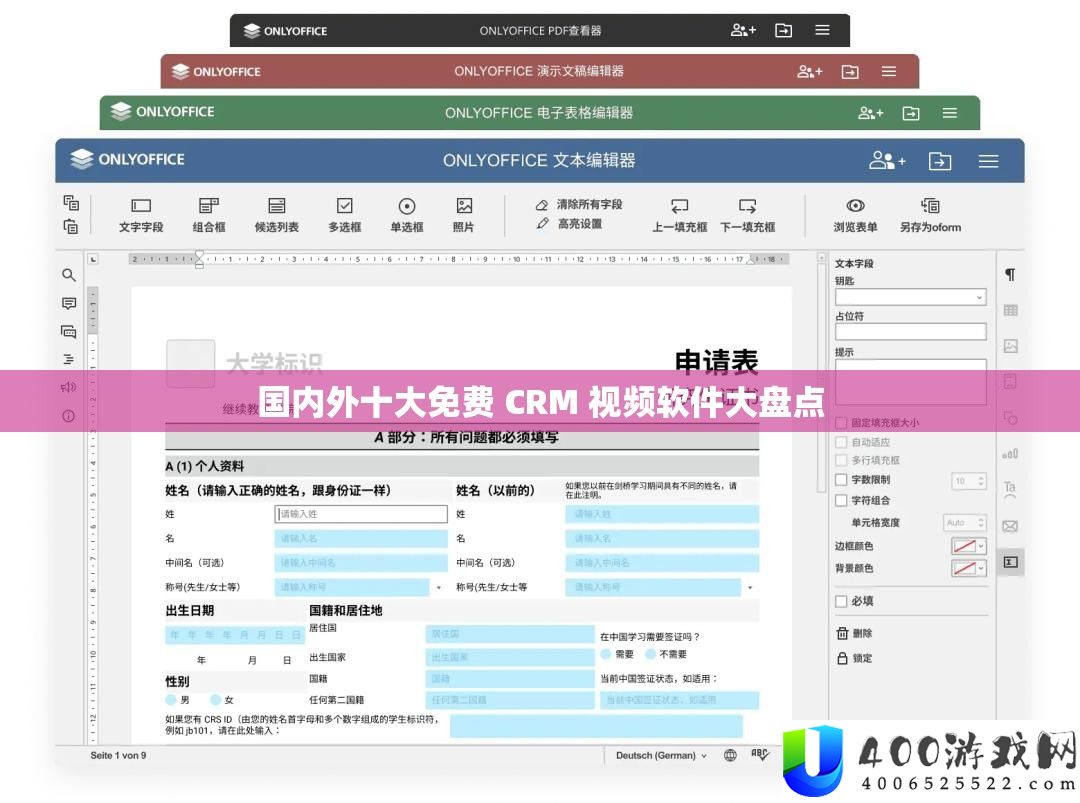Open 高亮设置 highlight settings
The image size is (1080, 803).
tap(570, 224)
